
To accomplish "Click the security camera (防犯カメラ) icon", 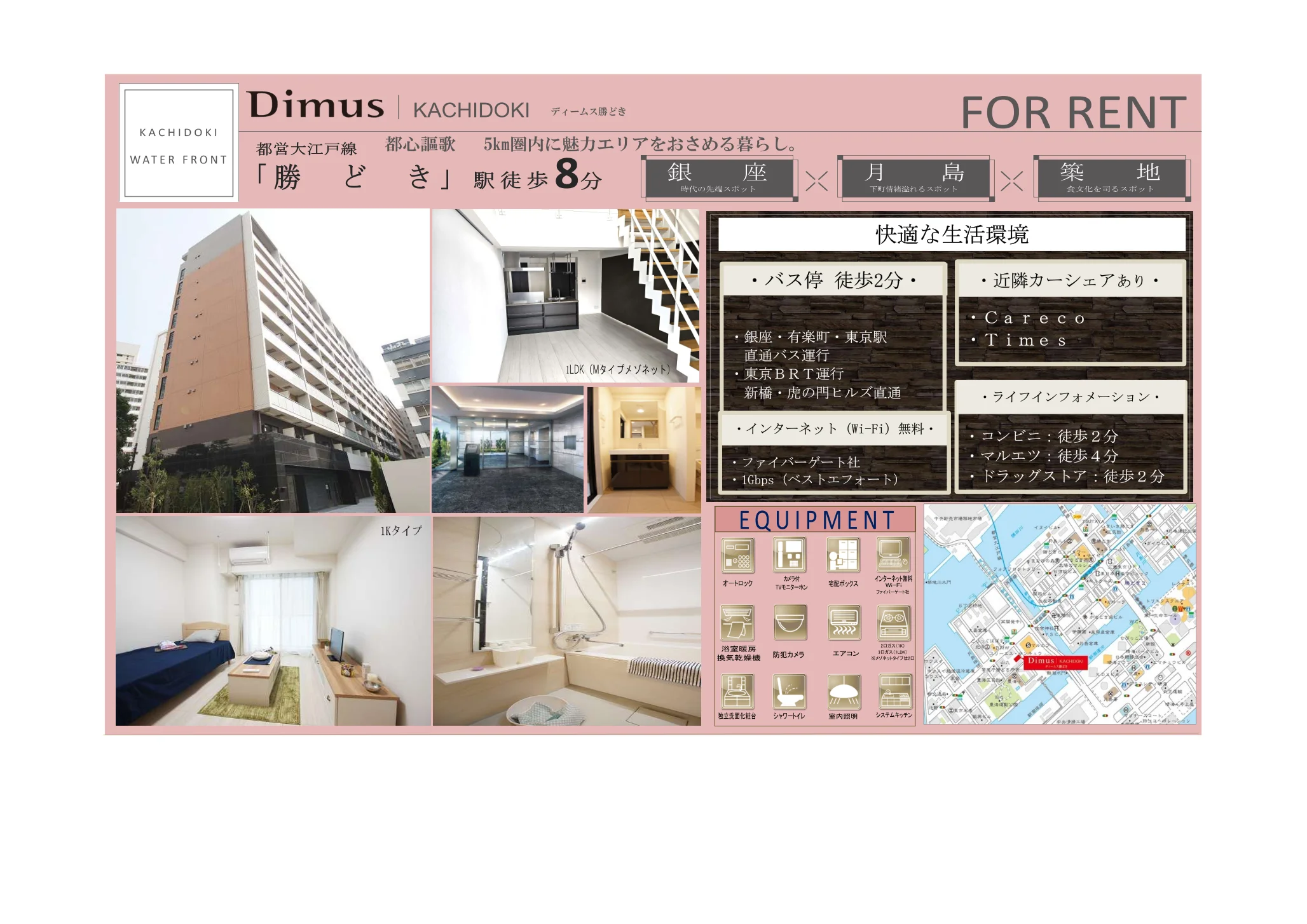I will (790, 623).
